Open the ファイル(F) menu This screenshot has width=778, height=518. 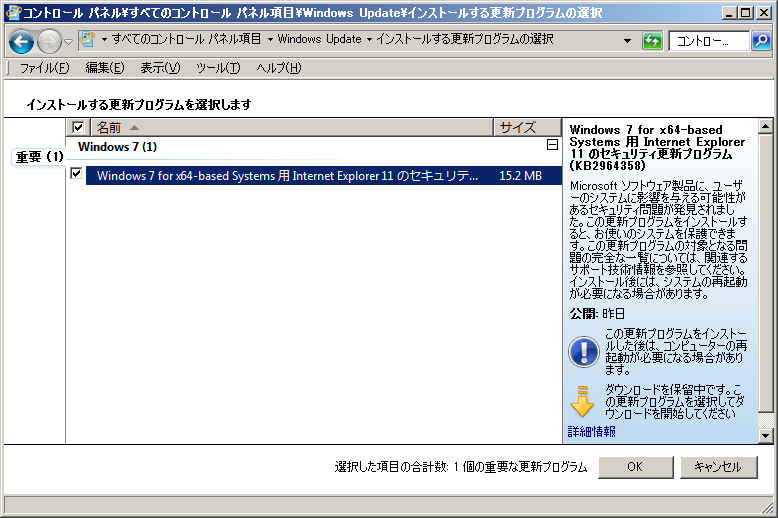(44, 68)
